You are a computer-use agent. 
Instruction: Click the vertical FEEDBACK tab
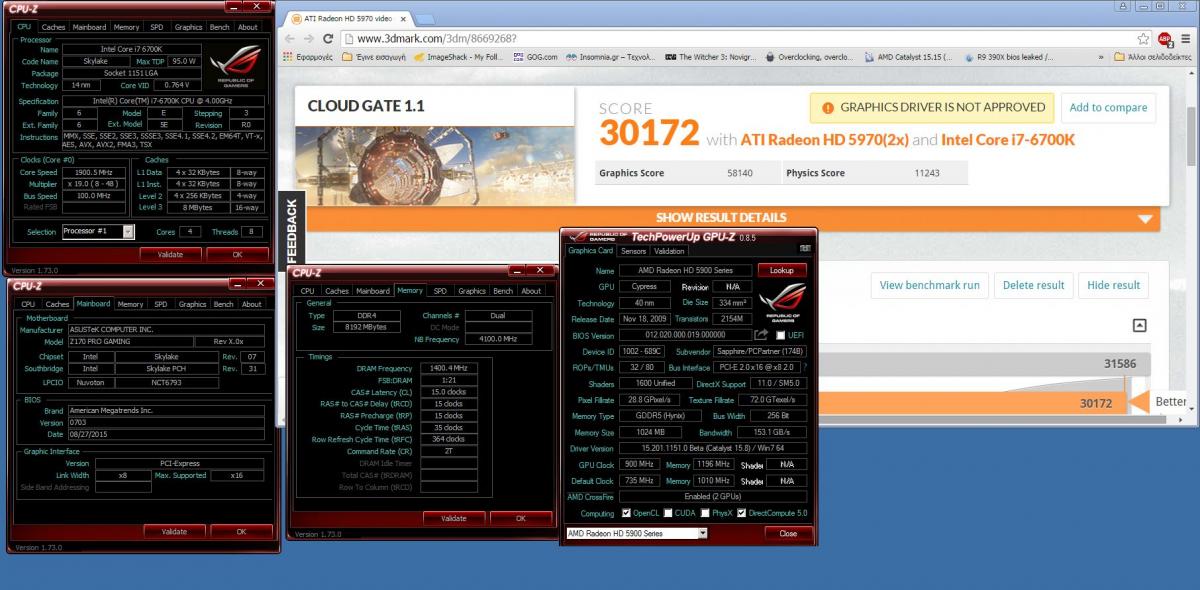click(x=291, y=229)
